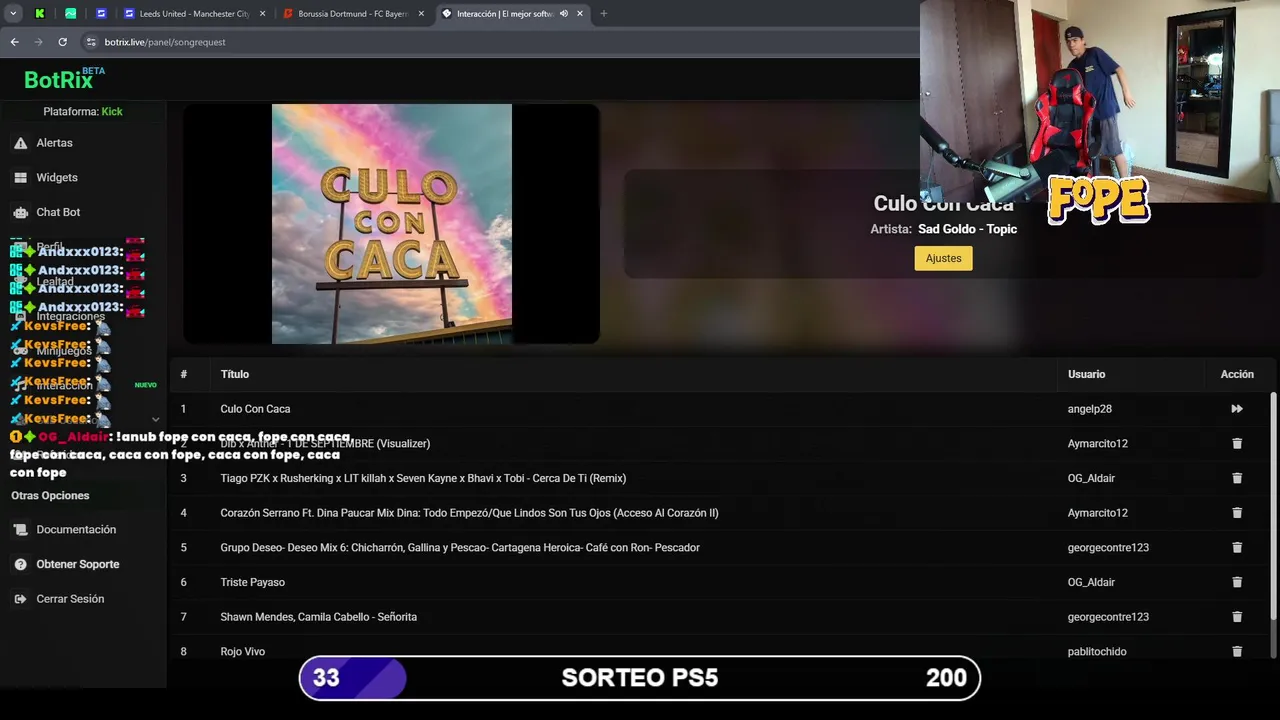1280x720 pixels.
Task: Click user angelp28 in the table
Action: click(x=1089, y=409)
